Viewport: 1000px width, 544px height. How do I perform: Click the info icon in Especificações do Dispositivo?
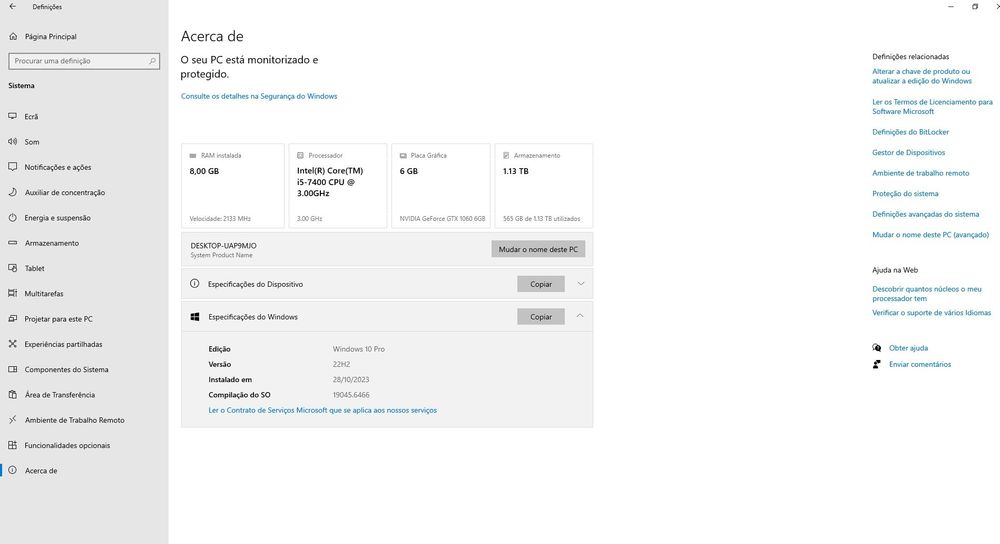195,284
